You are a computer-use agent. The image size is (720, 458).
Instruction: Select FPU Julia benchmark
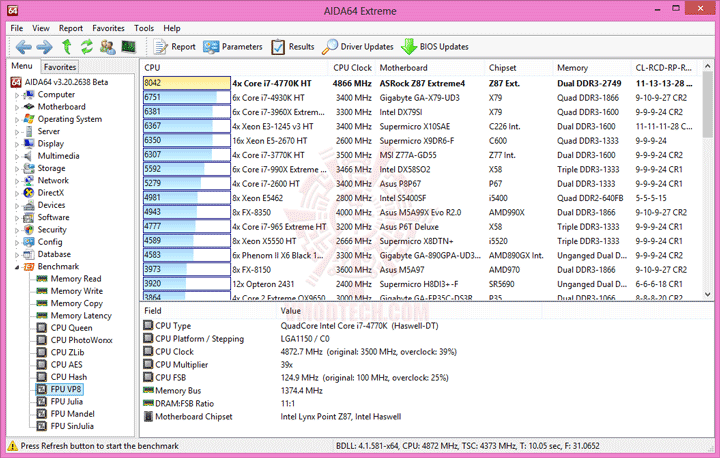click(67, 401)
